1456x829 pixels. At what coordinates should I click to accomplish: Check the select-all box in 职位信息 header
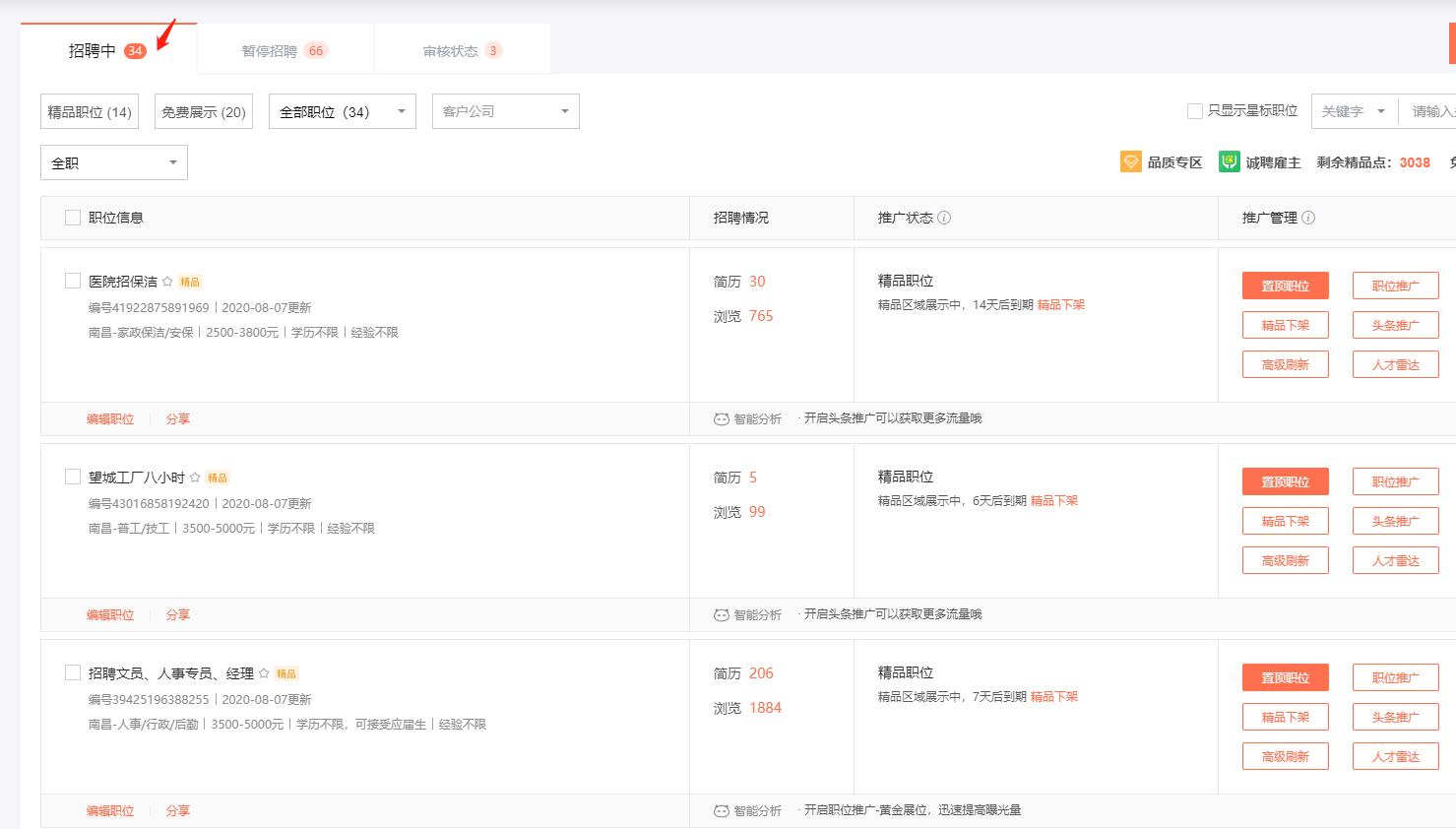pos(72,217)
